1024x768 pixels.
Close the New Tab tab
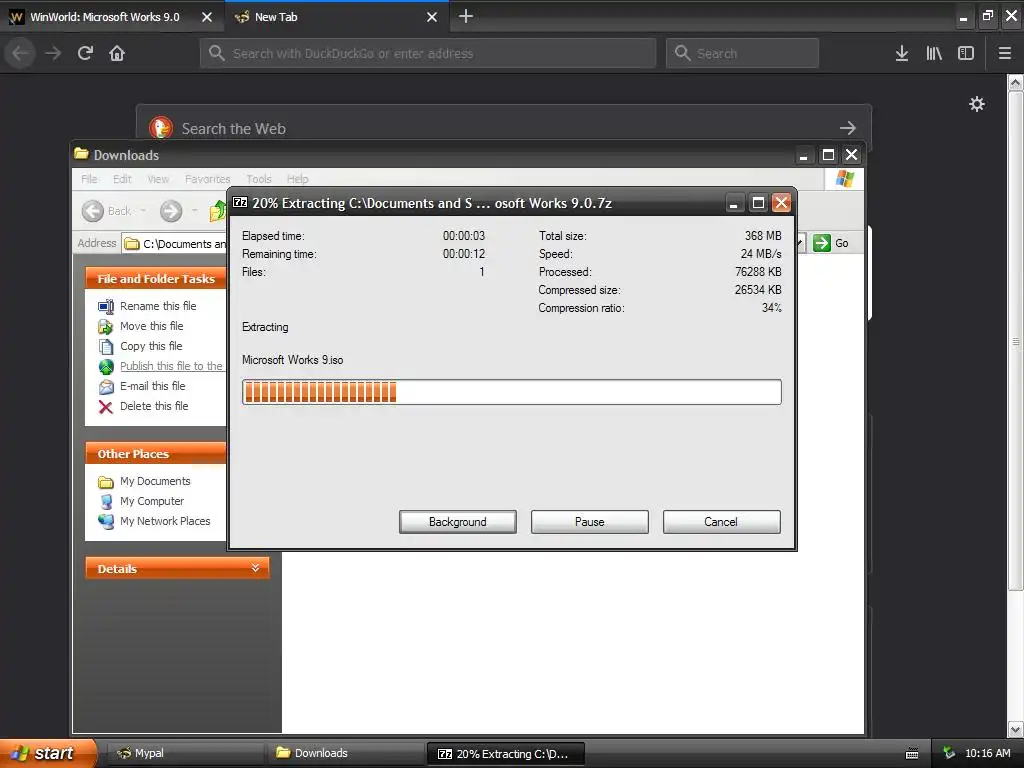(x=432, y=17)
